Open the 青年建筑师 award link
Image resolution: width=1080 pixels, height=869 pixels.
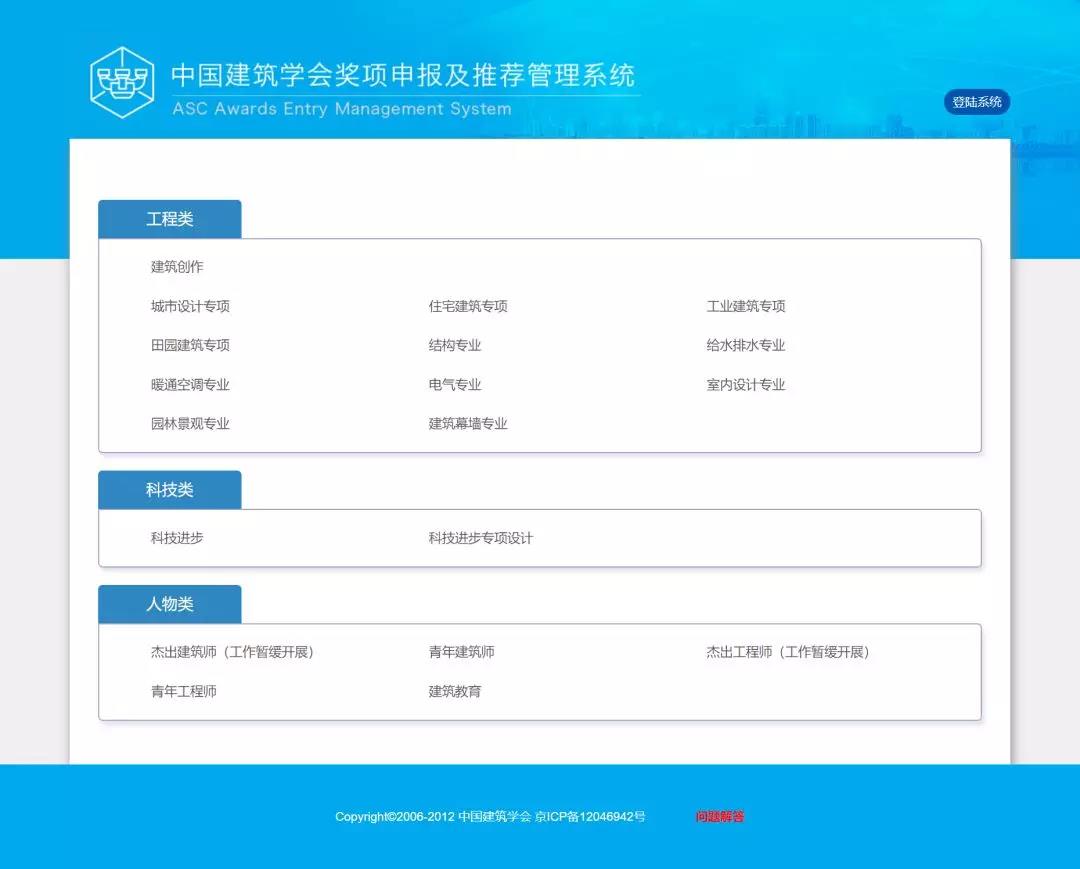[x=462, y=652]
